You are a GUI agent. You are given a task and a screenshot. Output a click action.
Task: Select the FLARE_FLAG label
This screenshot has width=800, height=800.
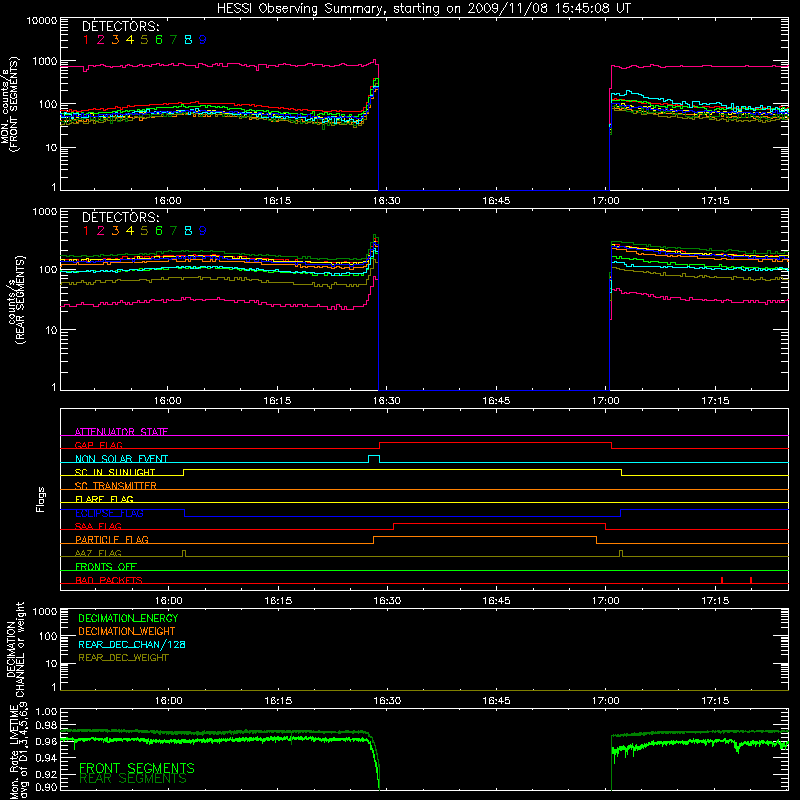pos(104,499)
